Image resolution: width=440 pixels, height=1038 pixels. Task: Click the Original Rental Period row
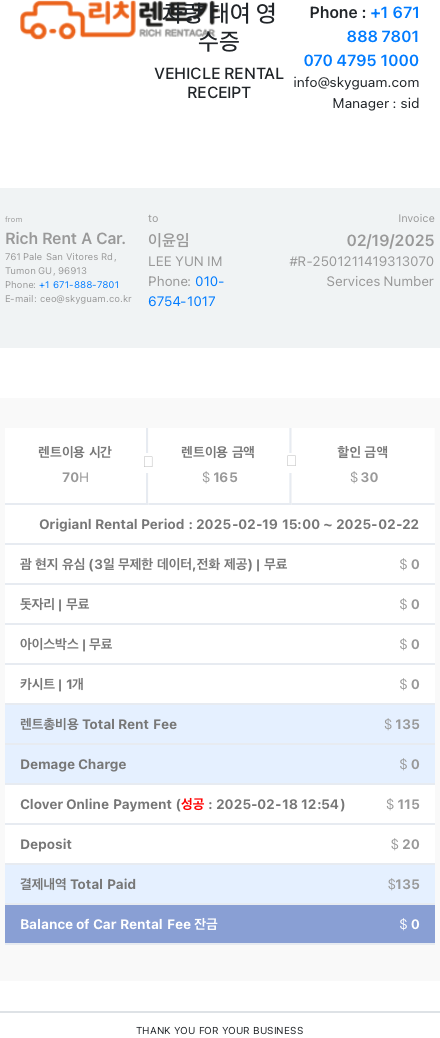pyautogui.click(x=220, y=524)
